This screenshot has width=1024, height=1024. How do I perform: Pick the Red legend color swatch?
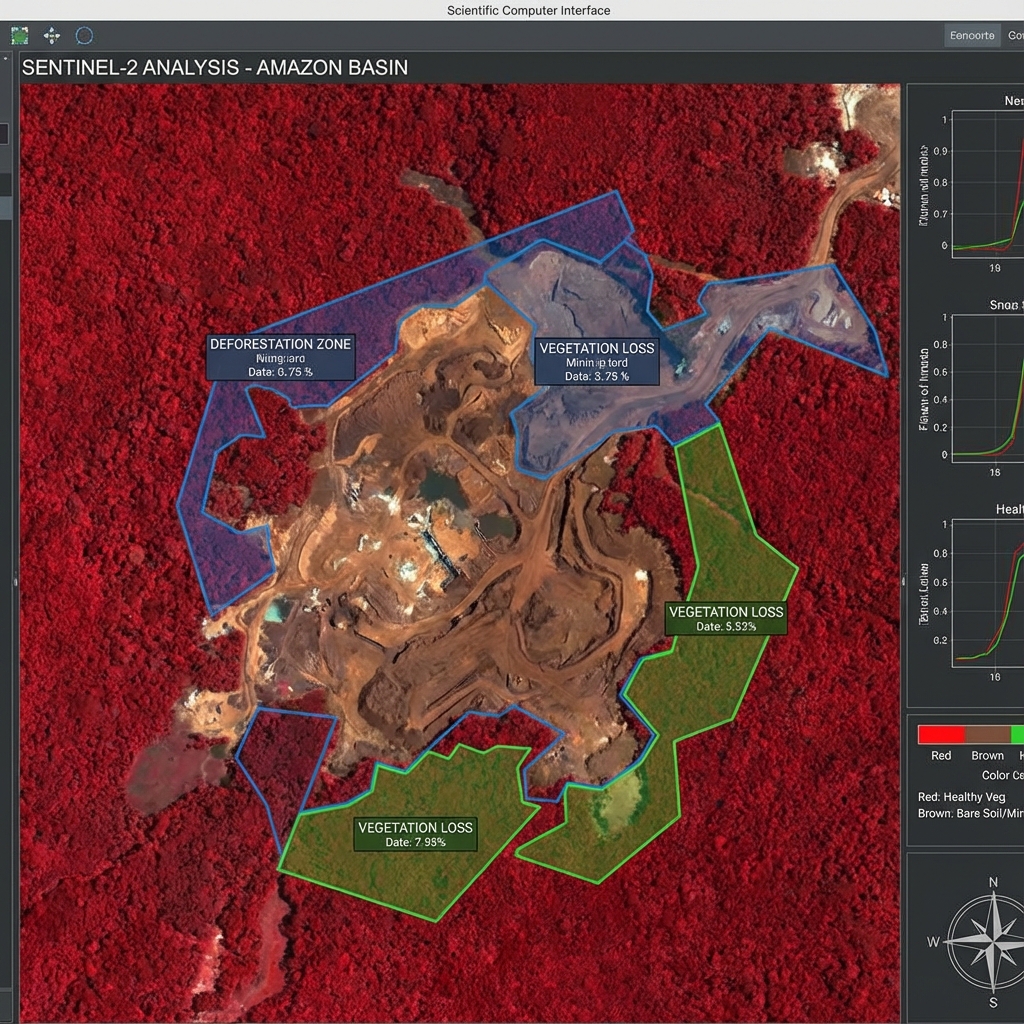coord(941,735)
